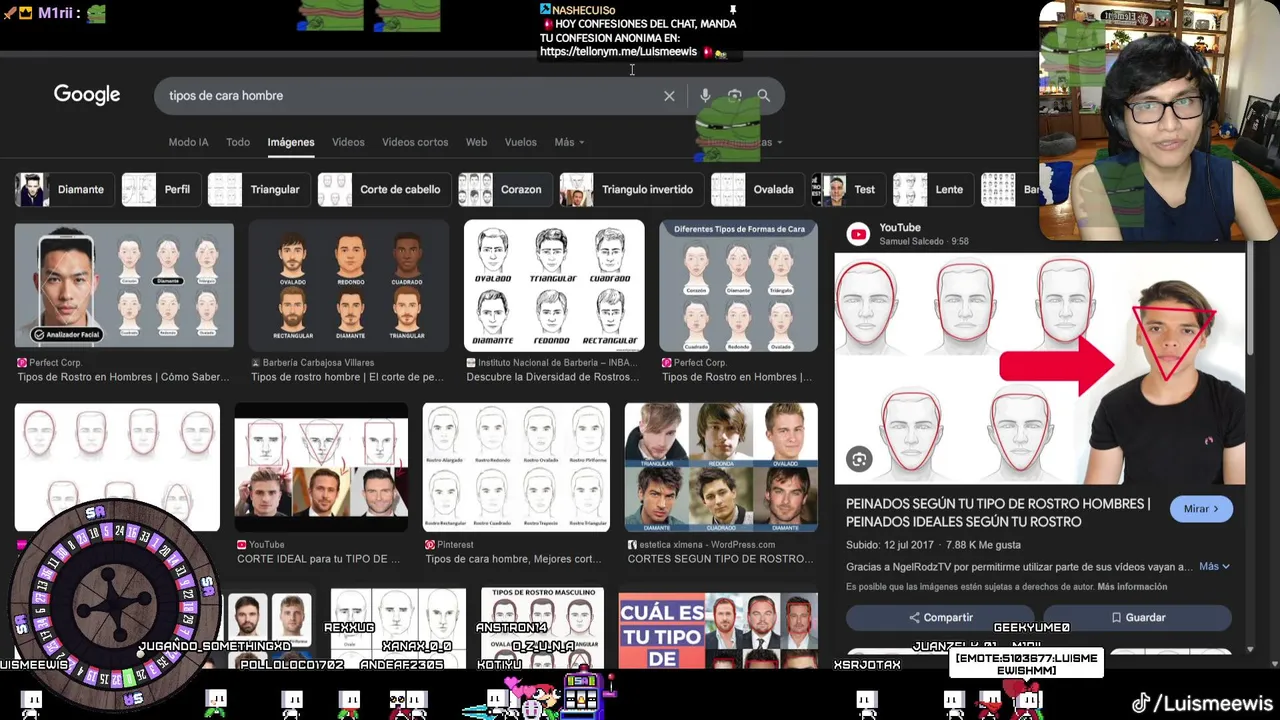Click the Guardar button
Image resolution: width=1280 pixels, height=720 pixels.
(x=1138, y=618)
